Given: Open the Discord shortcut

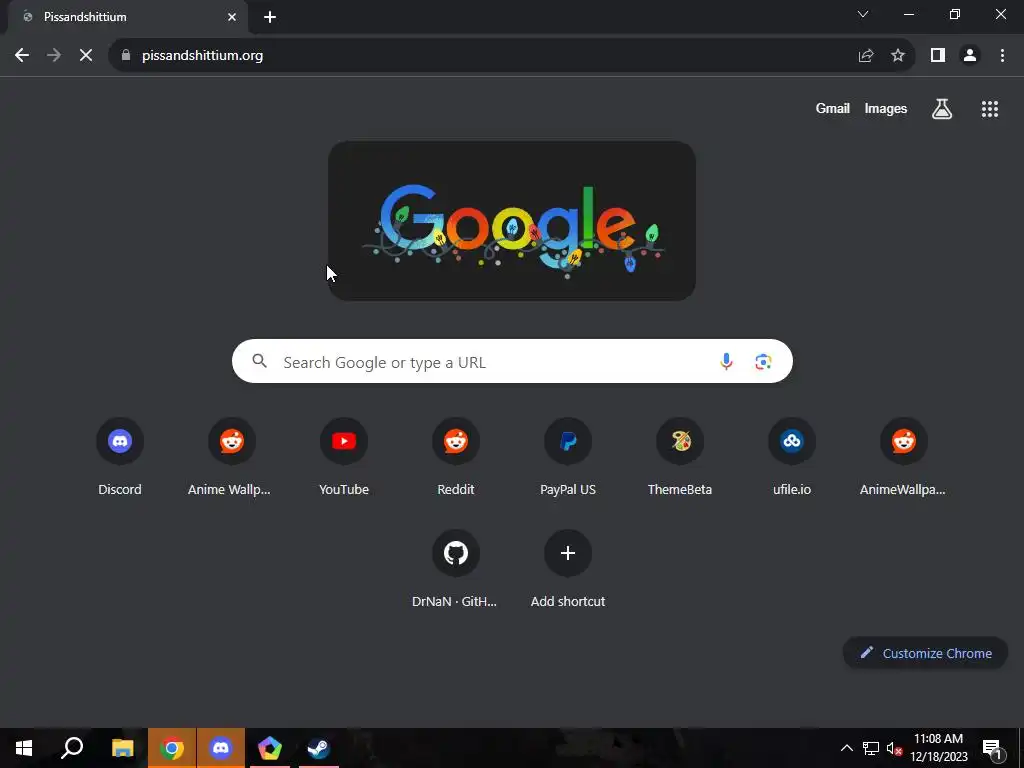Looking at the screenshot, I should [x=120, y=457].
